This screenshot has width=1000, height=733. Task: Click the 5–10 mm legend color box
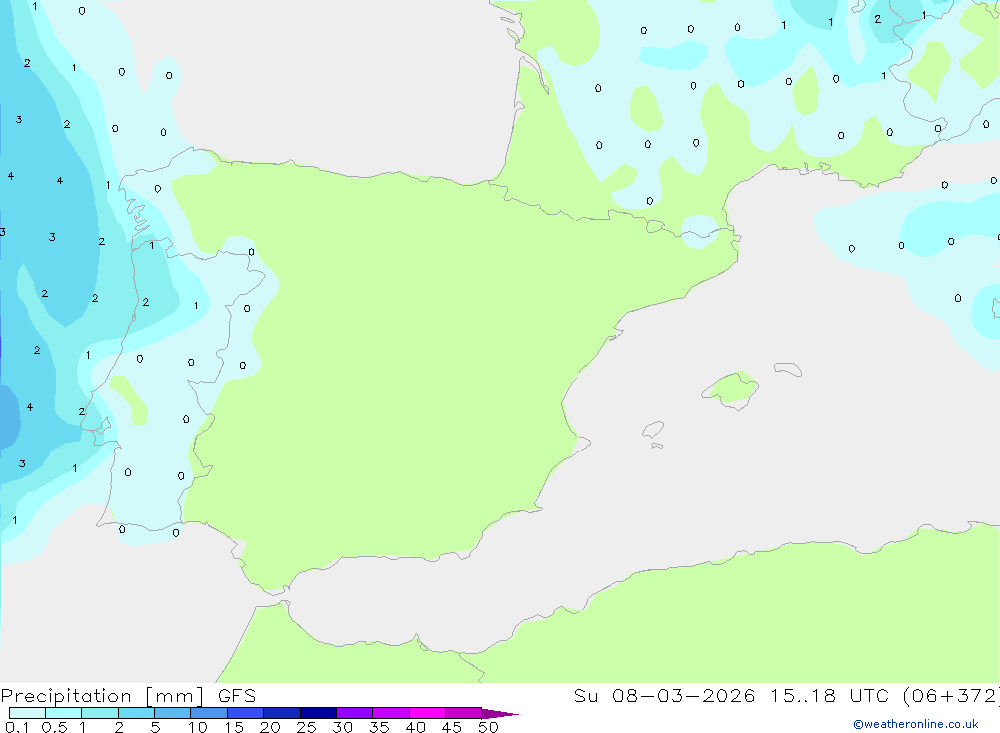(172, 713)
